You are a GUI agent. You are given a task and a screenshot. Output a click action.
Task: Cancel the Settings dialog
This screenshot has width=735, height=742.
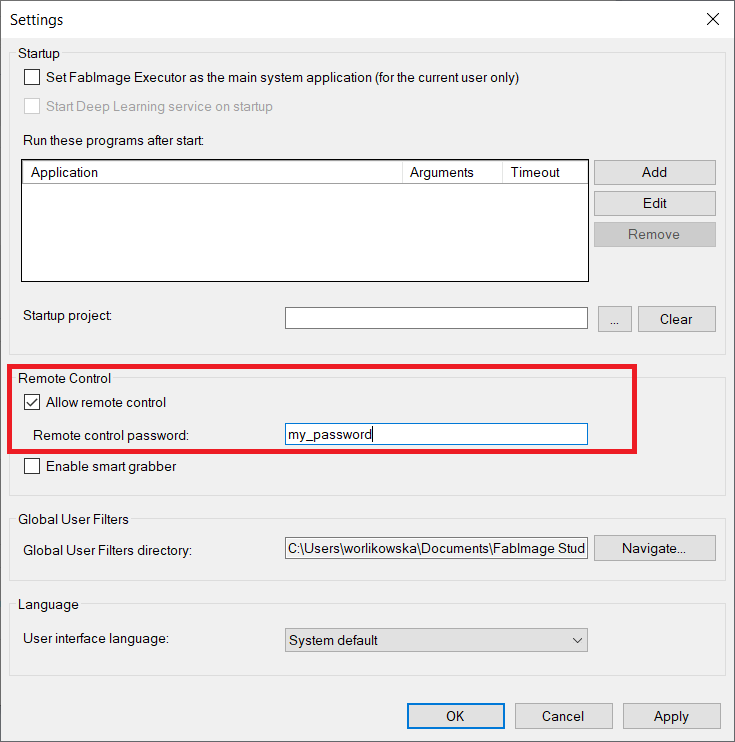click(x=563, y=716)
